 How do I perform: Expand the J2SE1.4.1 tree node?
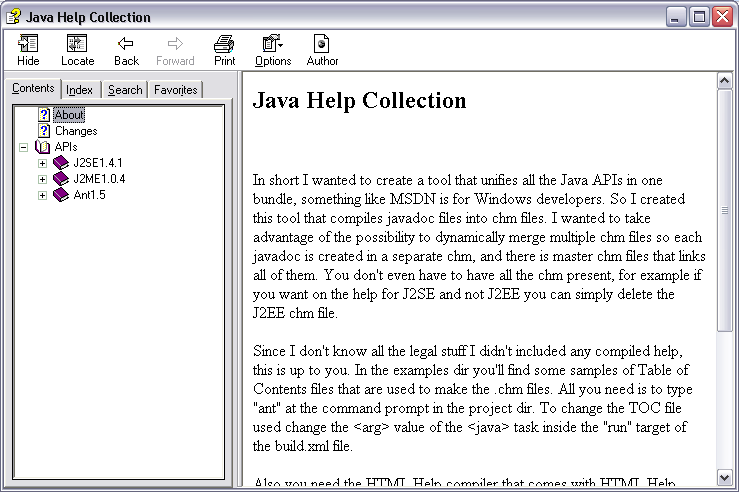click(42, 163)
